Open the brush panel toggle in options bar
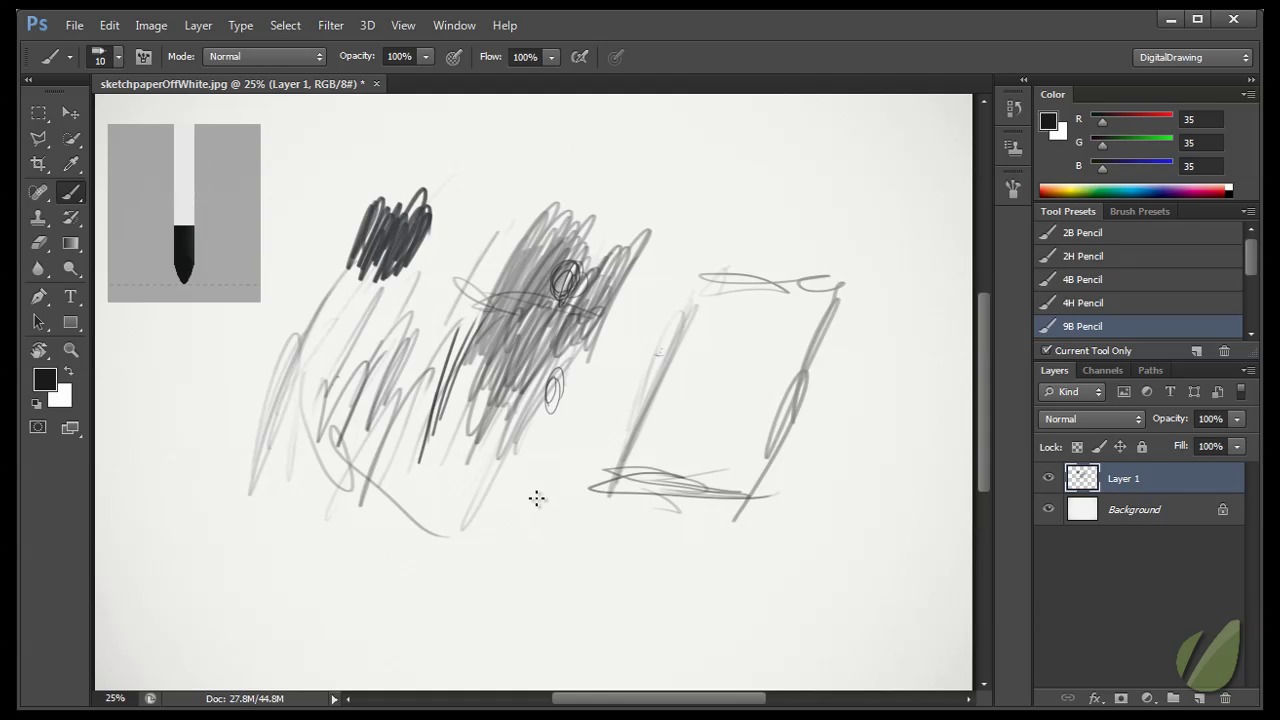 pyautogui.click(x=144, y=57)
